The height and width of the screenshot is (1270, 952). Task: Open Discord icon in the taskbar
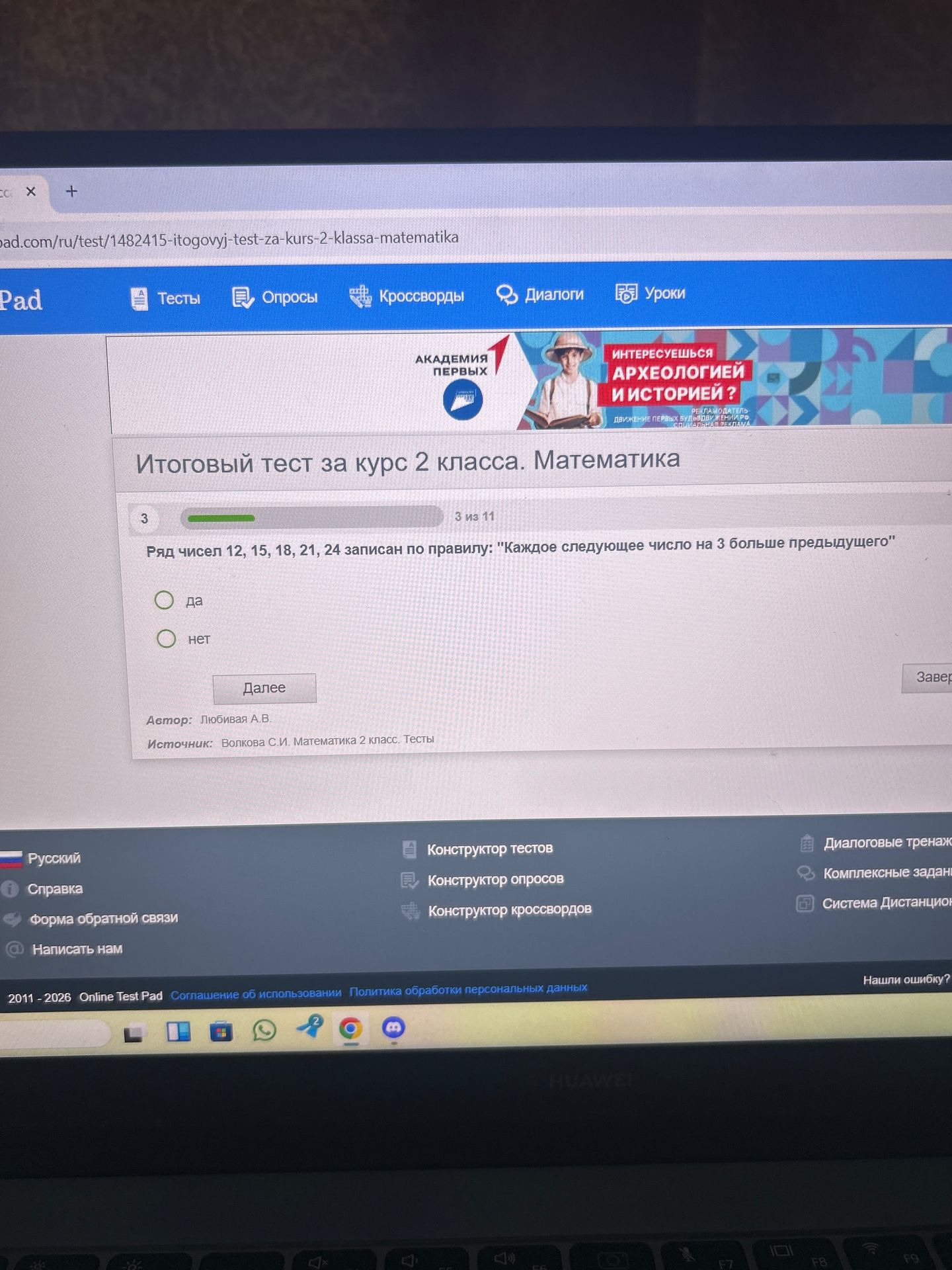[394, 1027]
